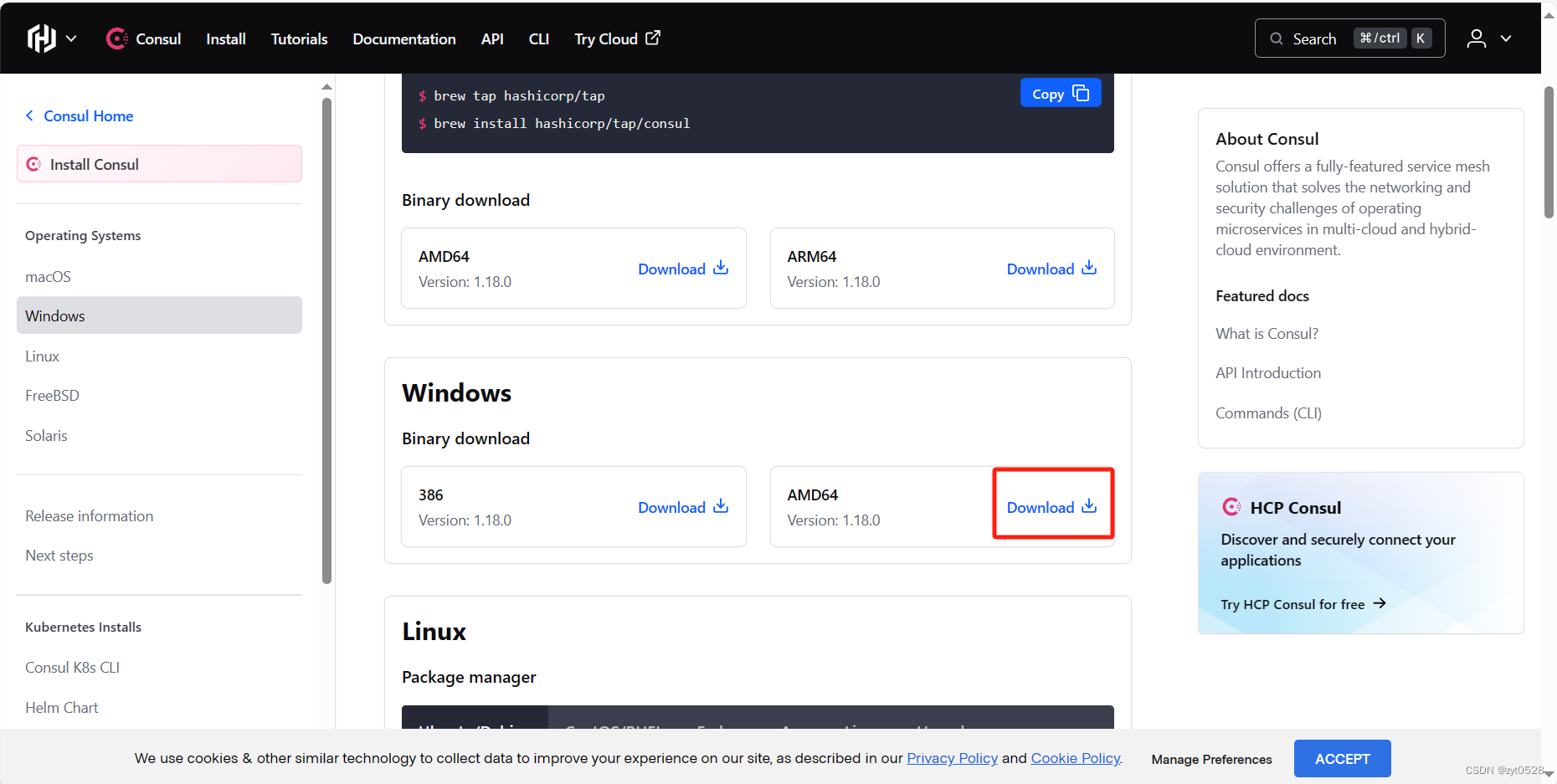1557x784 pixels.
Task: Open API Introduction featured doc
Action: pos(1268,372)
